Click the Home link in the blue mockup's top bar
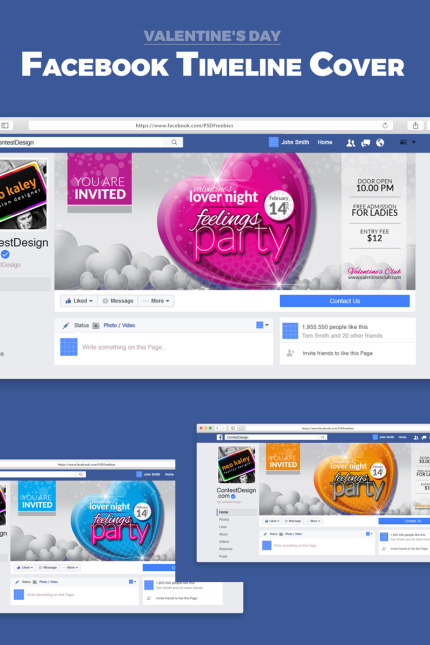The width and height of the screenshot is (430, 645). 169,474
